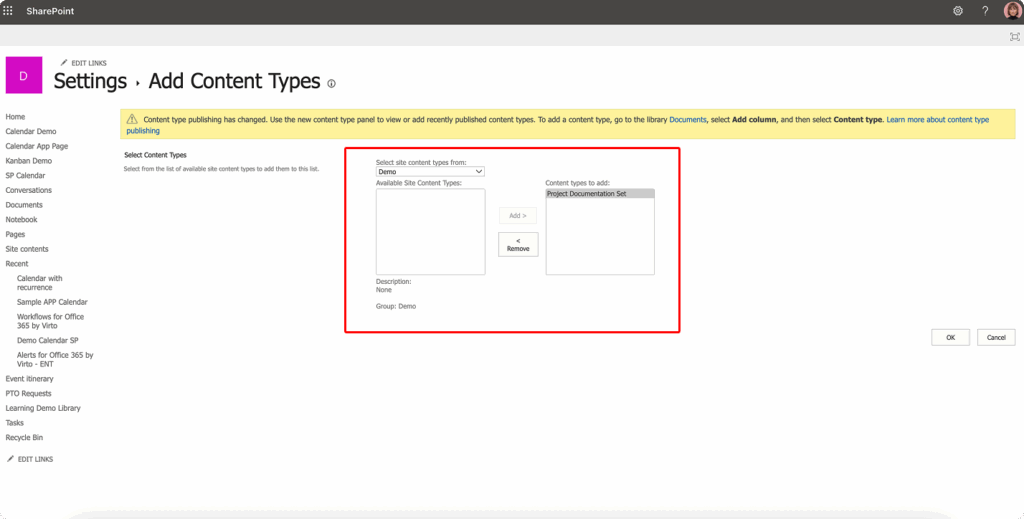Navigate to Site contents in sidebar
This screenshot has width=1024, height=519.
tap(27, 249)
